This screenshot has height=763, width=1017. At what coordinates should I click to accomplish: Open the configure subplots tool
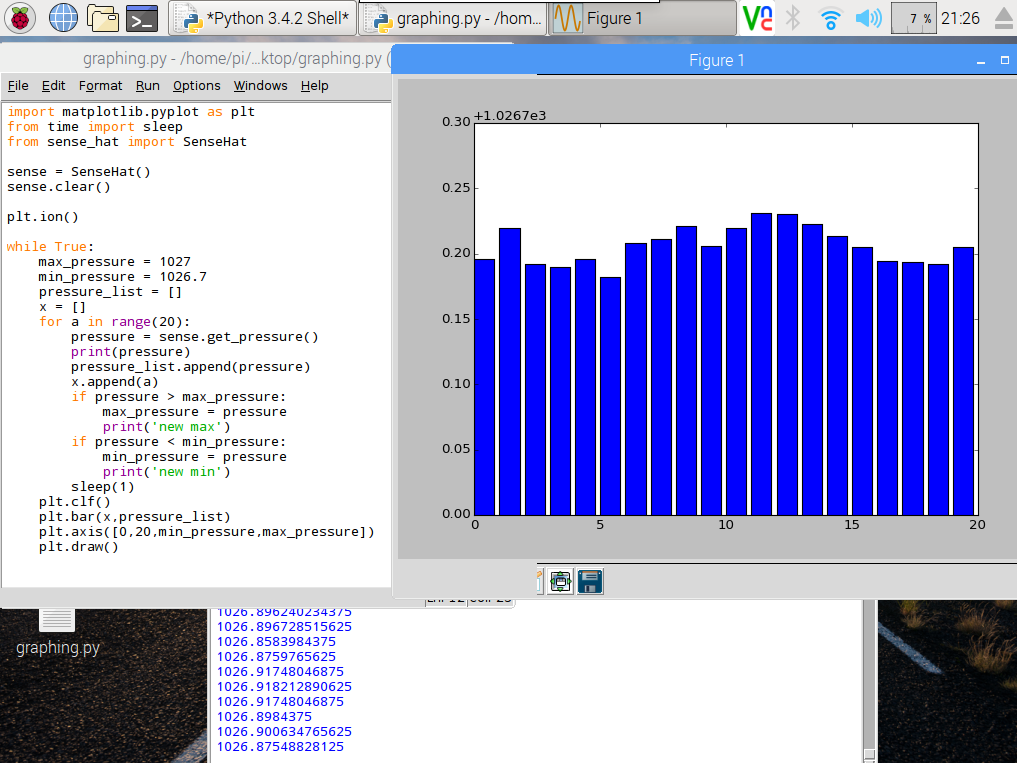coord(560,581)
